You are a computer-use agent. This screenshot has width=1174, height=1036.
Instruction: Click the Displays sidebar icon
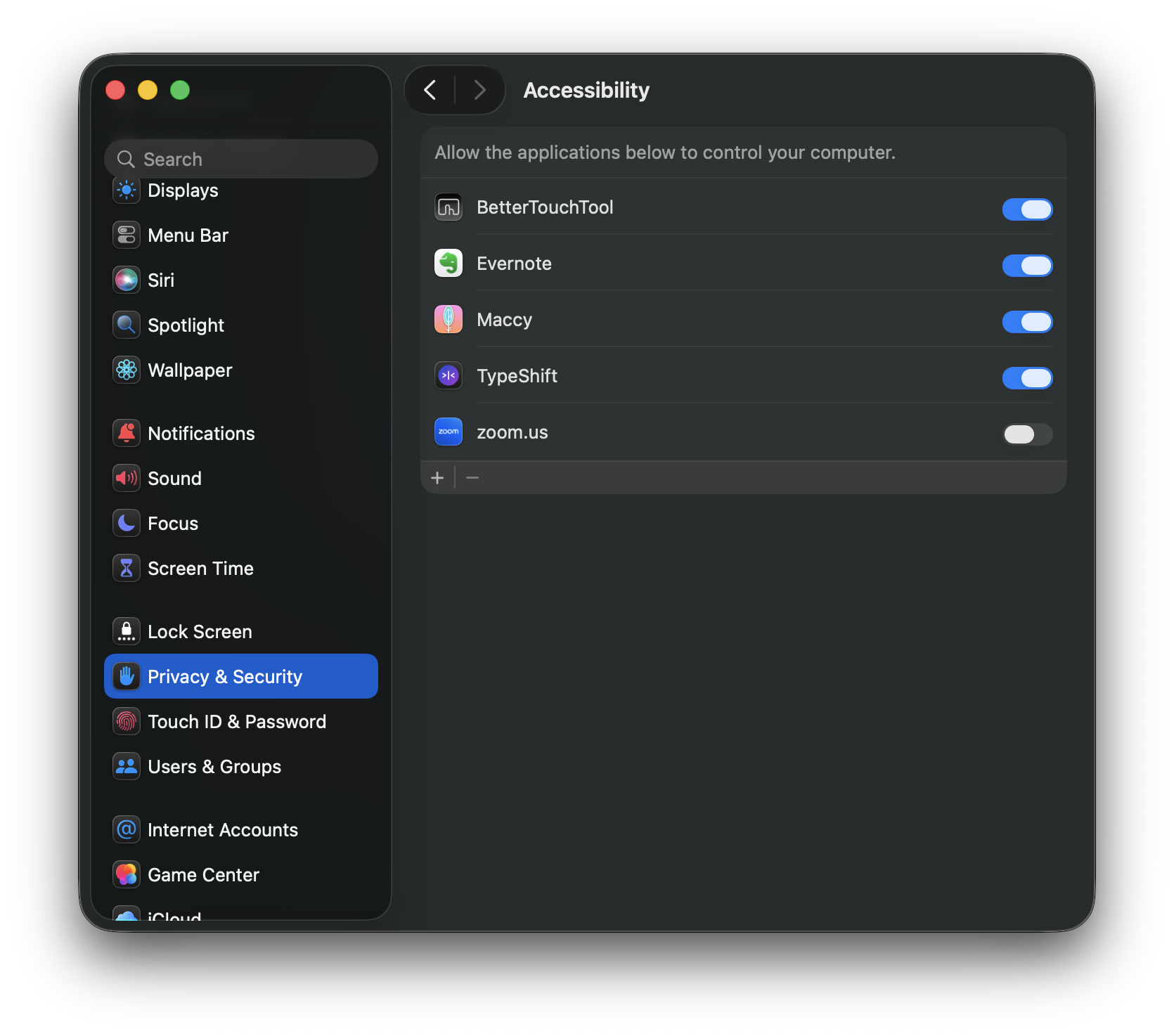(127, 190)
